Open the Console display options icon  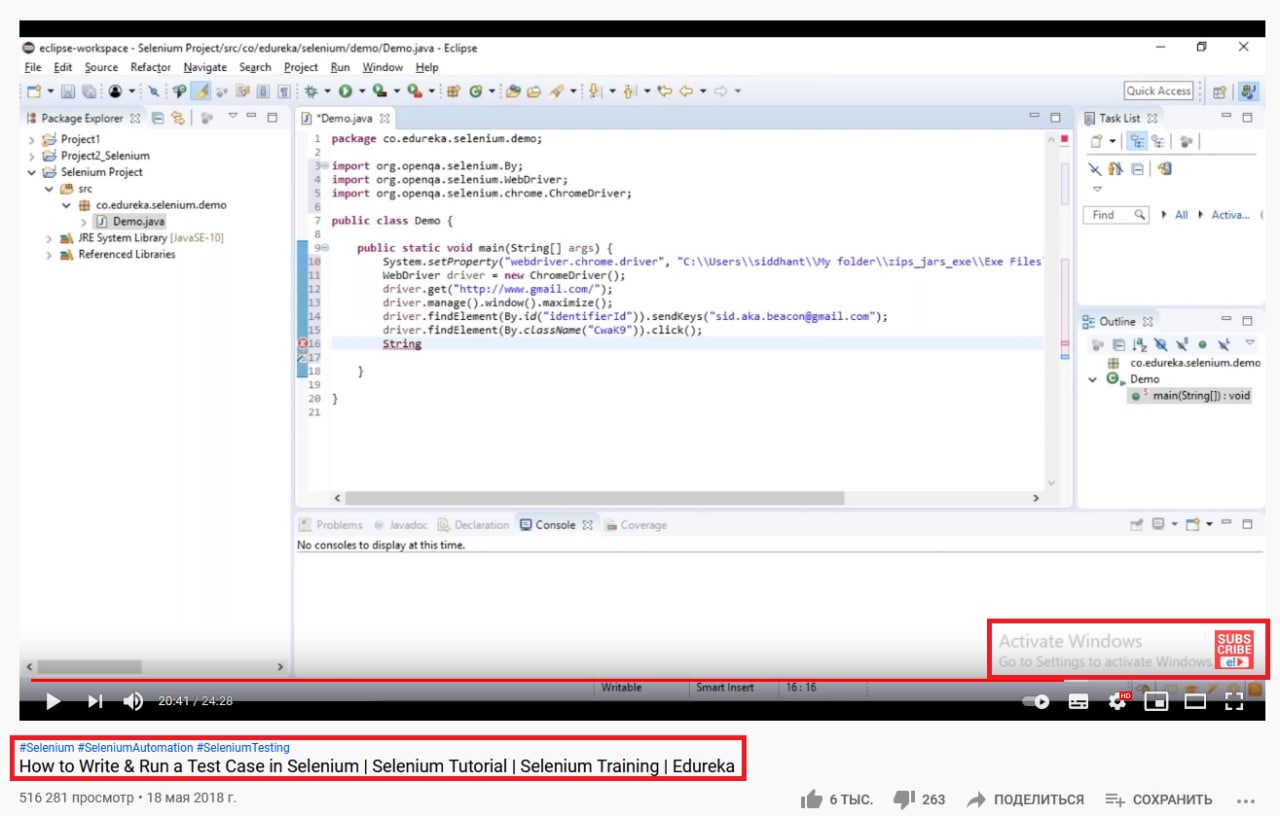(1158, 524)
